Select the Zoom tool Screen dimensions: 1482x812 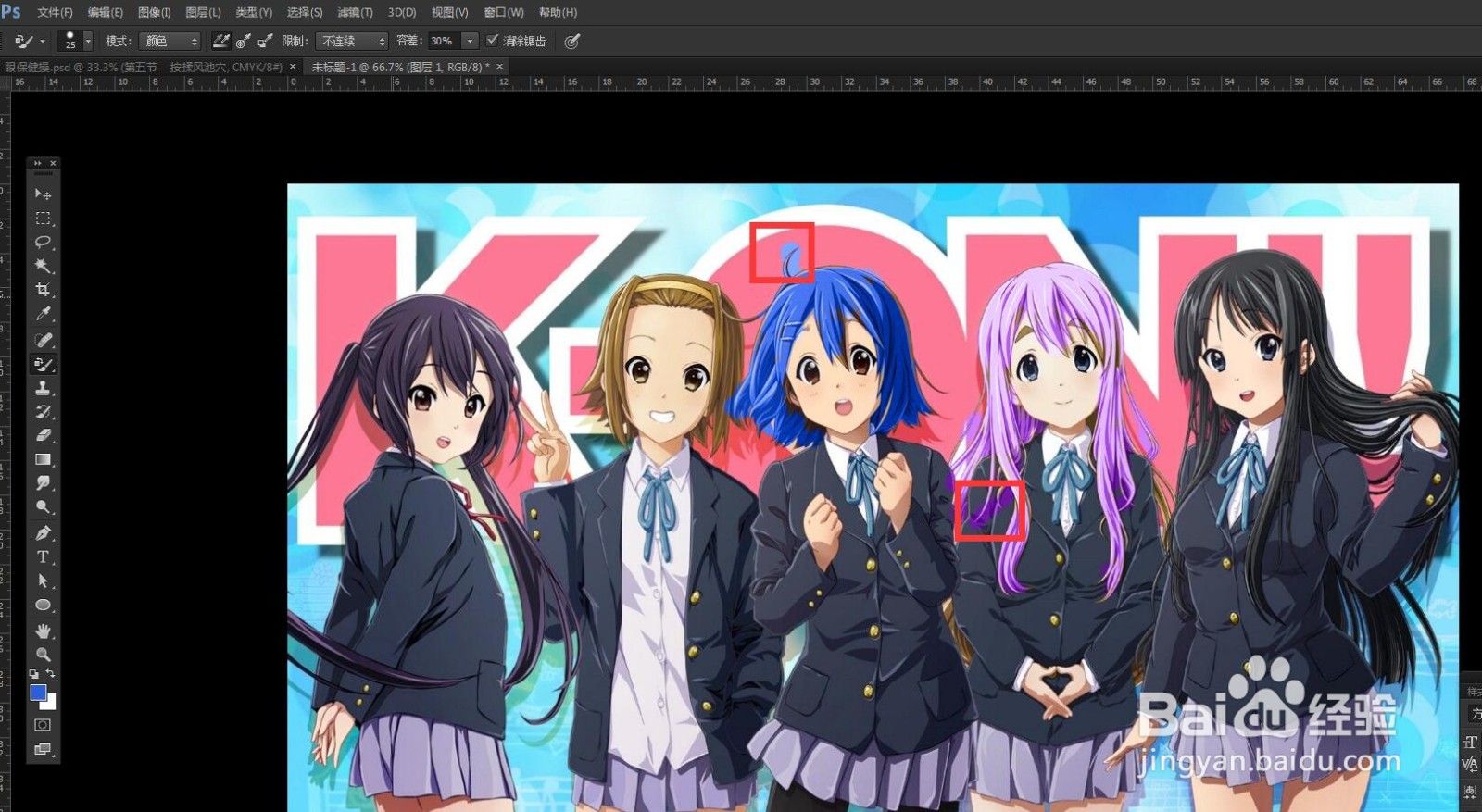(43, 654)
